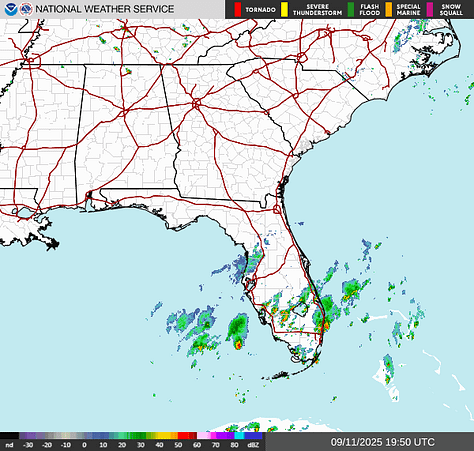The image size is (474, 451).
Task: Click the 10 value on dBZ scale
Action: [103, 445]
